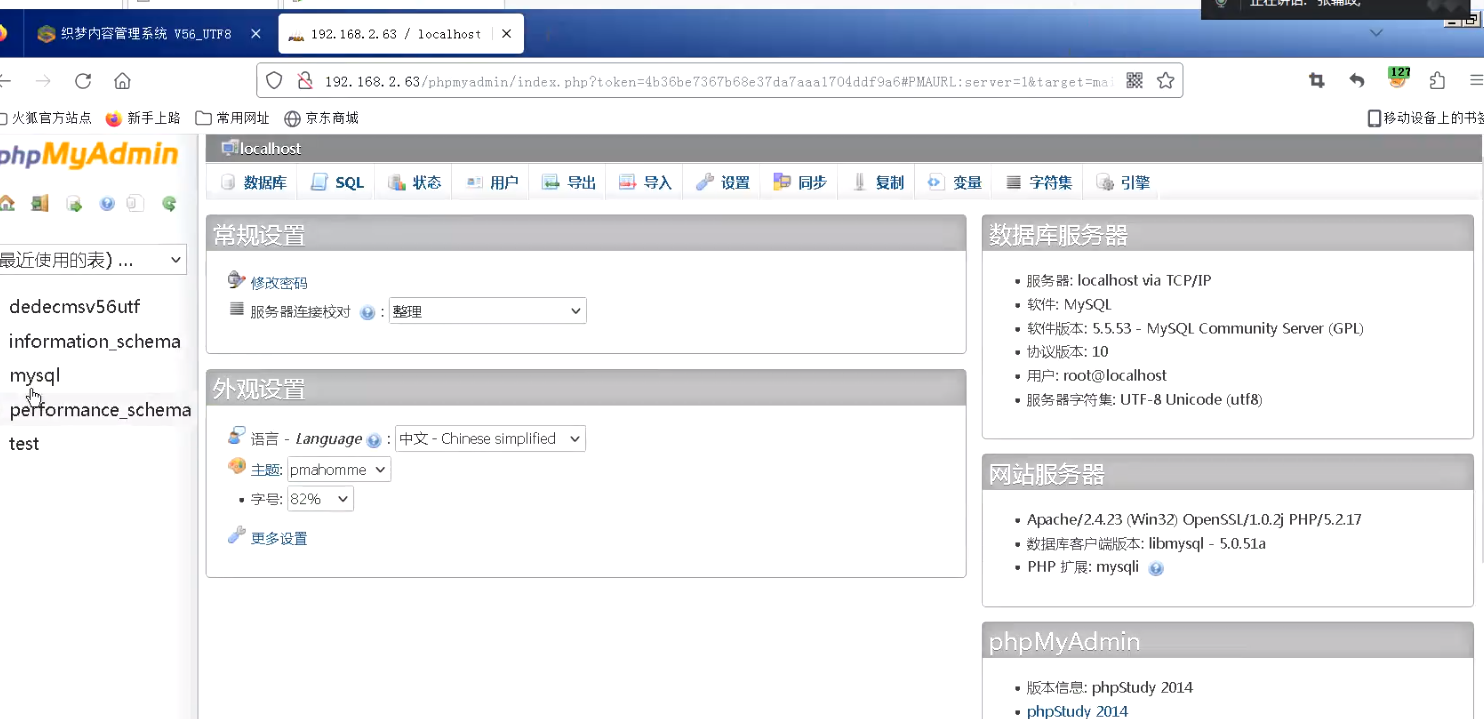Switch to the 设置 tab
This screenshot has width=1484, height=719.
[722, 183]
